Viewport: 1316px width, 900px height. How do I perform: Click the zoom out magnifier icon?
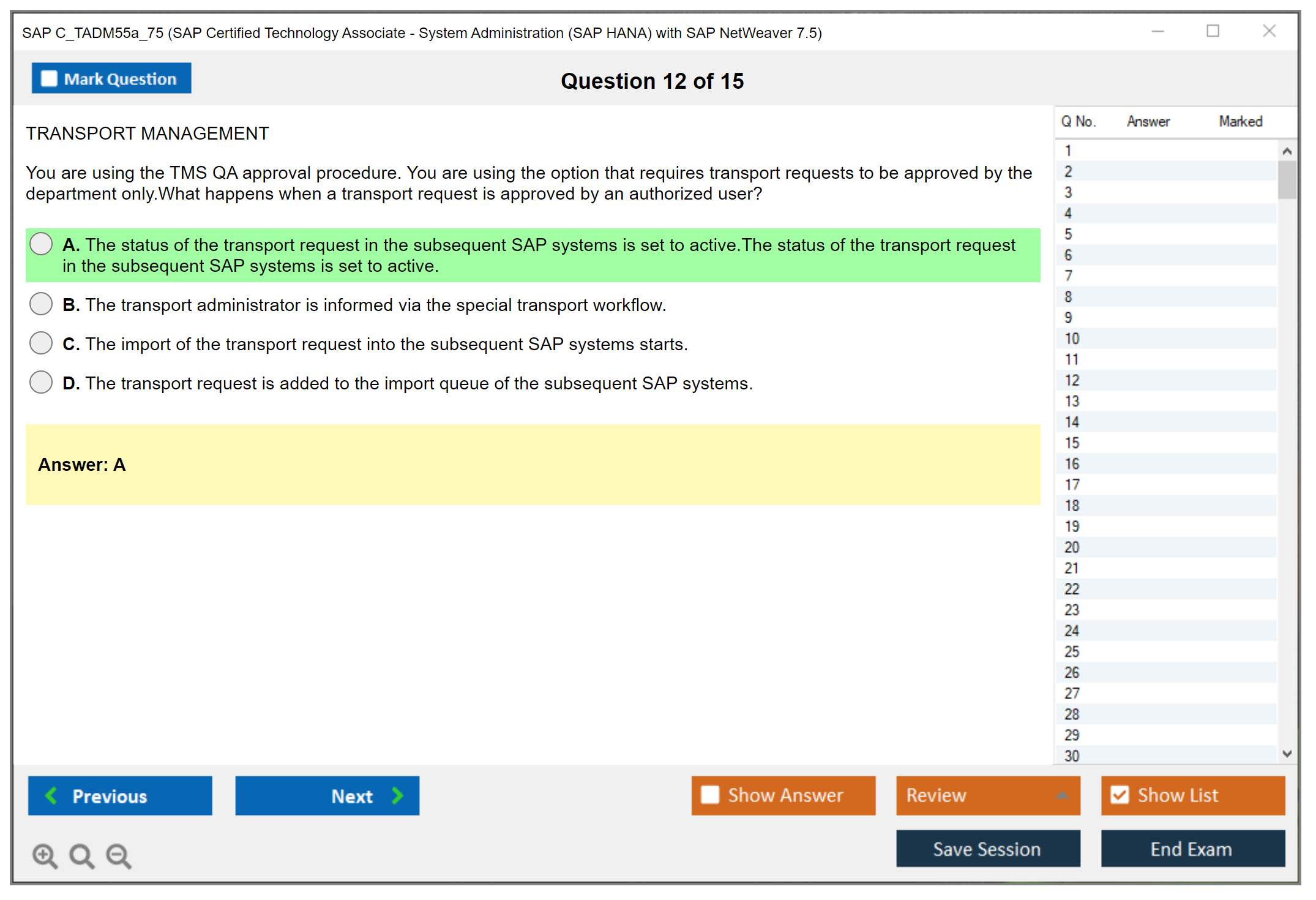click(119, 855)
